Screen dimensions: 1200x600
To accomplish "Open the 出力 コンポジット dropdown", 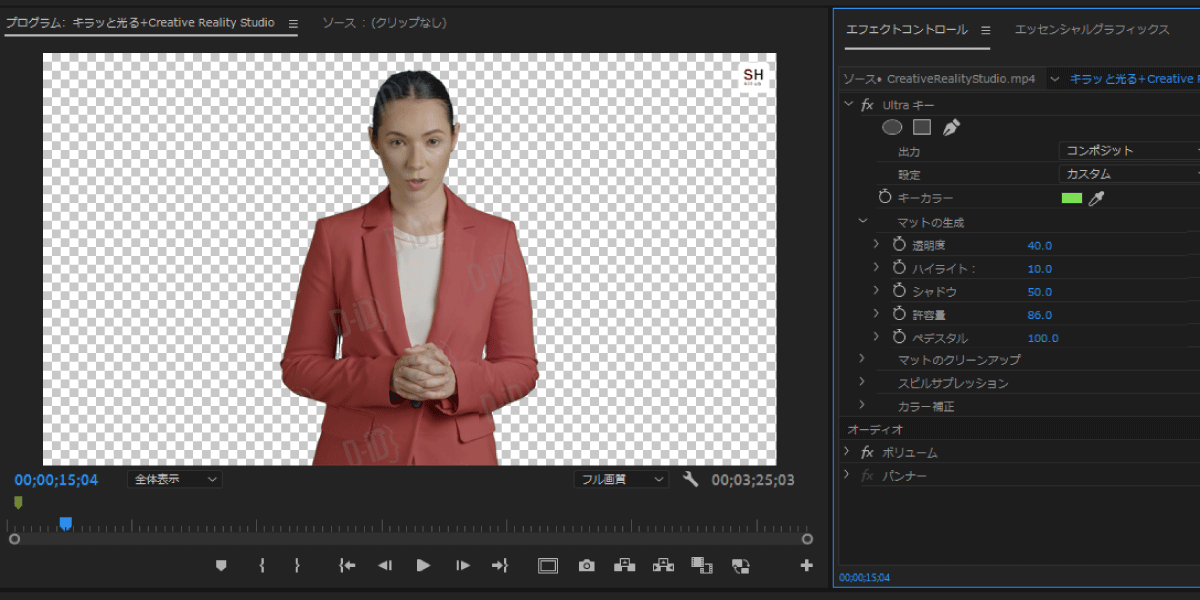I will point(1130,151).
